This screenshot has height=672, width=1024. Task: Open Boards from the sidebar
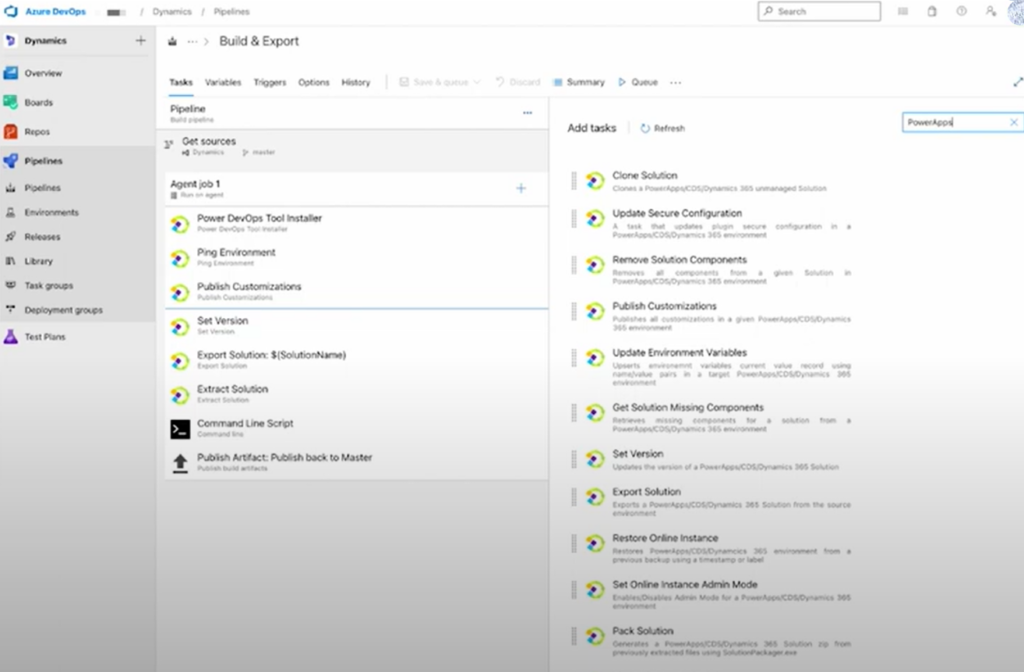[x=38, y=102]
